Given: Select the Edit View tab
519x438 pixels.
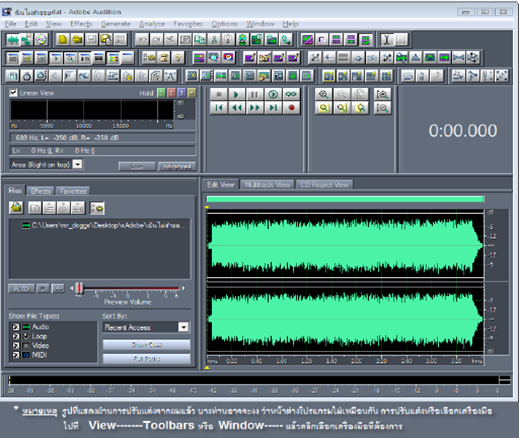Looking at the screenshot, I should point(221,184).
